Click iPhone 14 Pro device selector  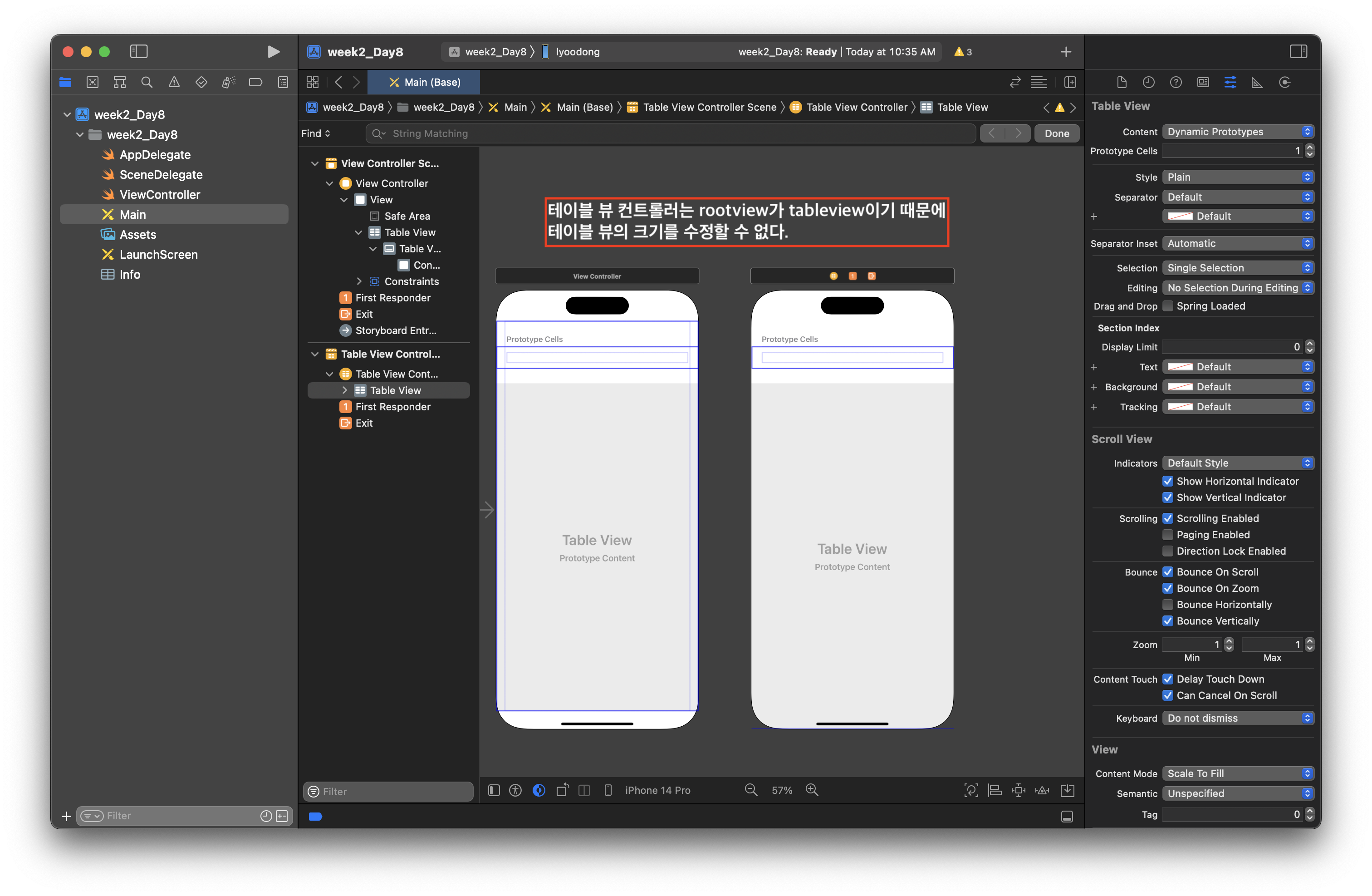coord(657,790)
